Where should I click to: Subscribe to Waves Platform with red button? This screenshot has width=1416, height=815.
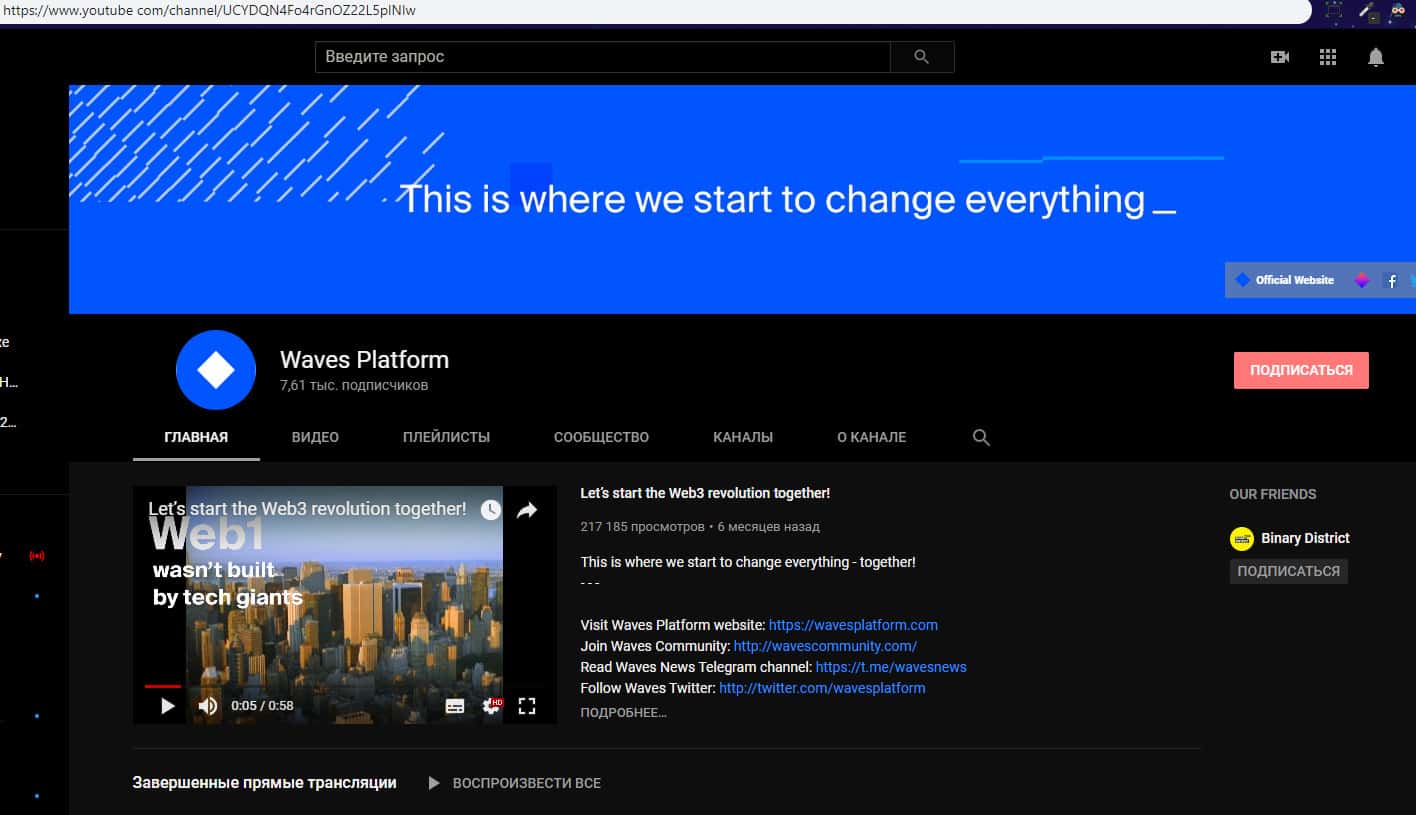(1300, 370)
